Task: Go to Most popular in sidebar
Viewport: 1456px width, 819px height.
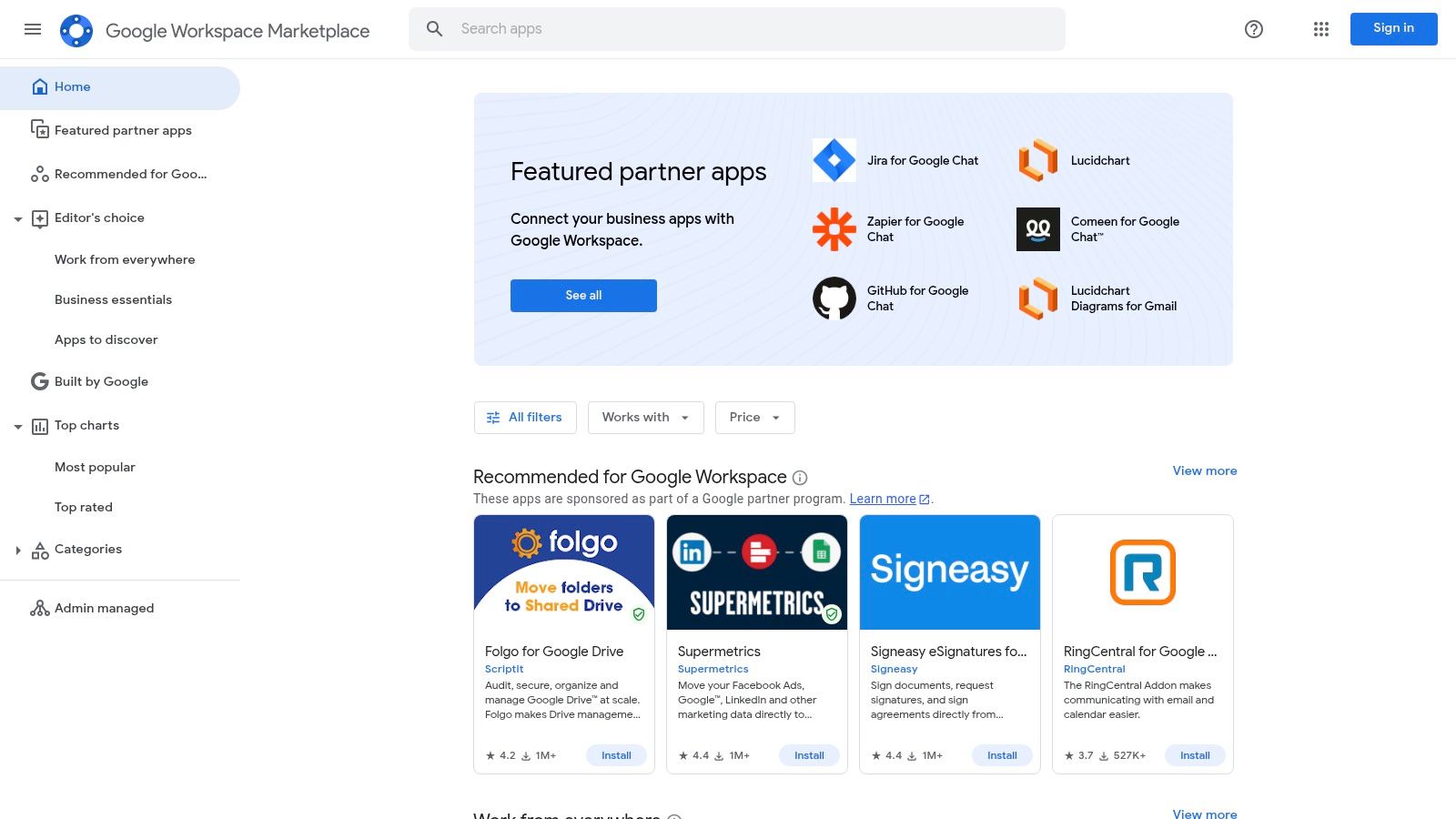Action: 95,467
